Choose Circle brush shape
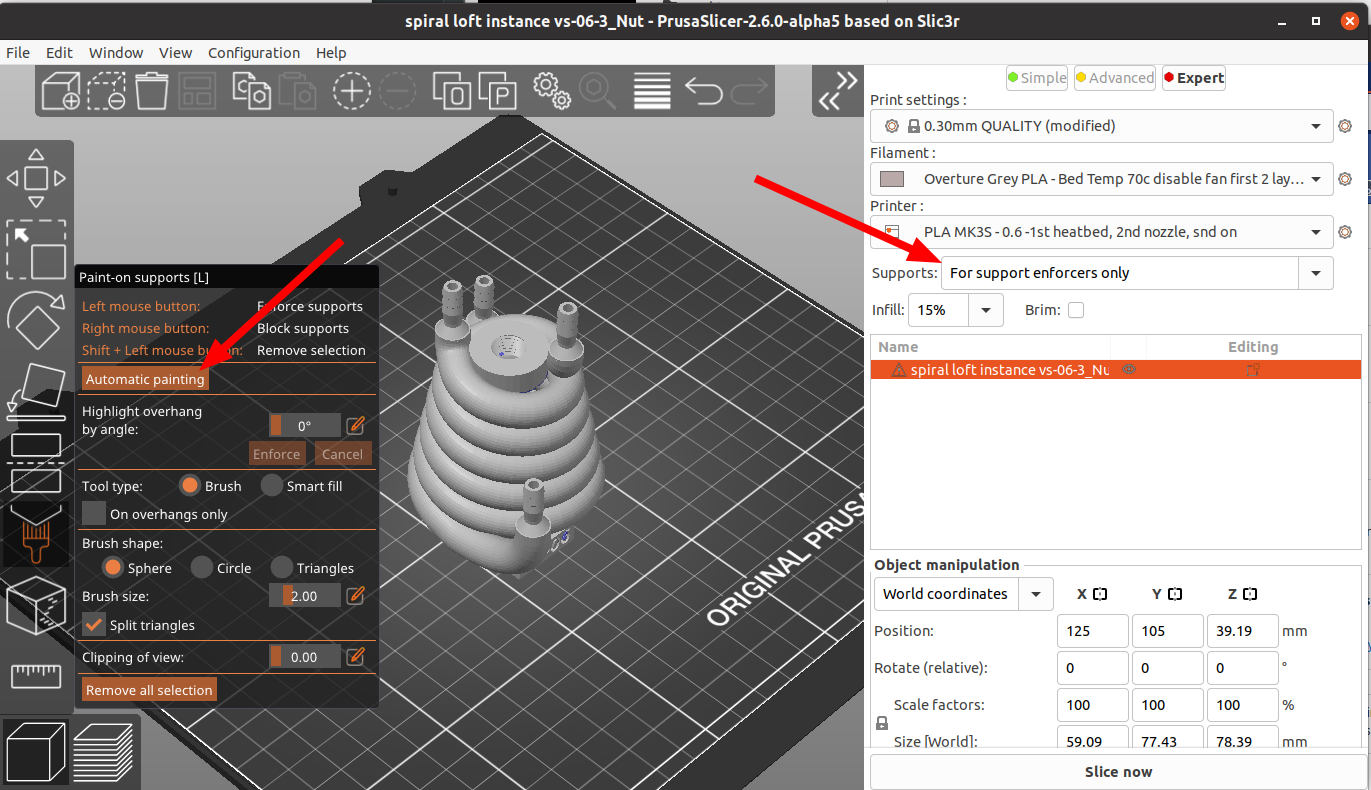Viewport: 1371px width, 790px height. (201, 567)
